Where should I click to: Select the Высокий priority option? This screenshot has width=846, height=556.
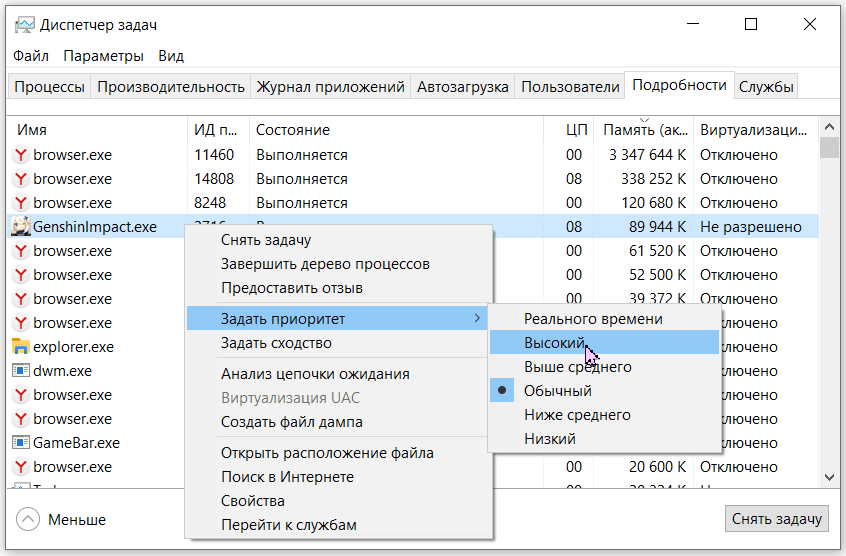point(554,343)
